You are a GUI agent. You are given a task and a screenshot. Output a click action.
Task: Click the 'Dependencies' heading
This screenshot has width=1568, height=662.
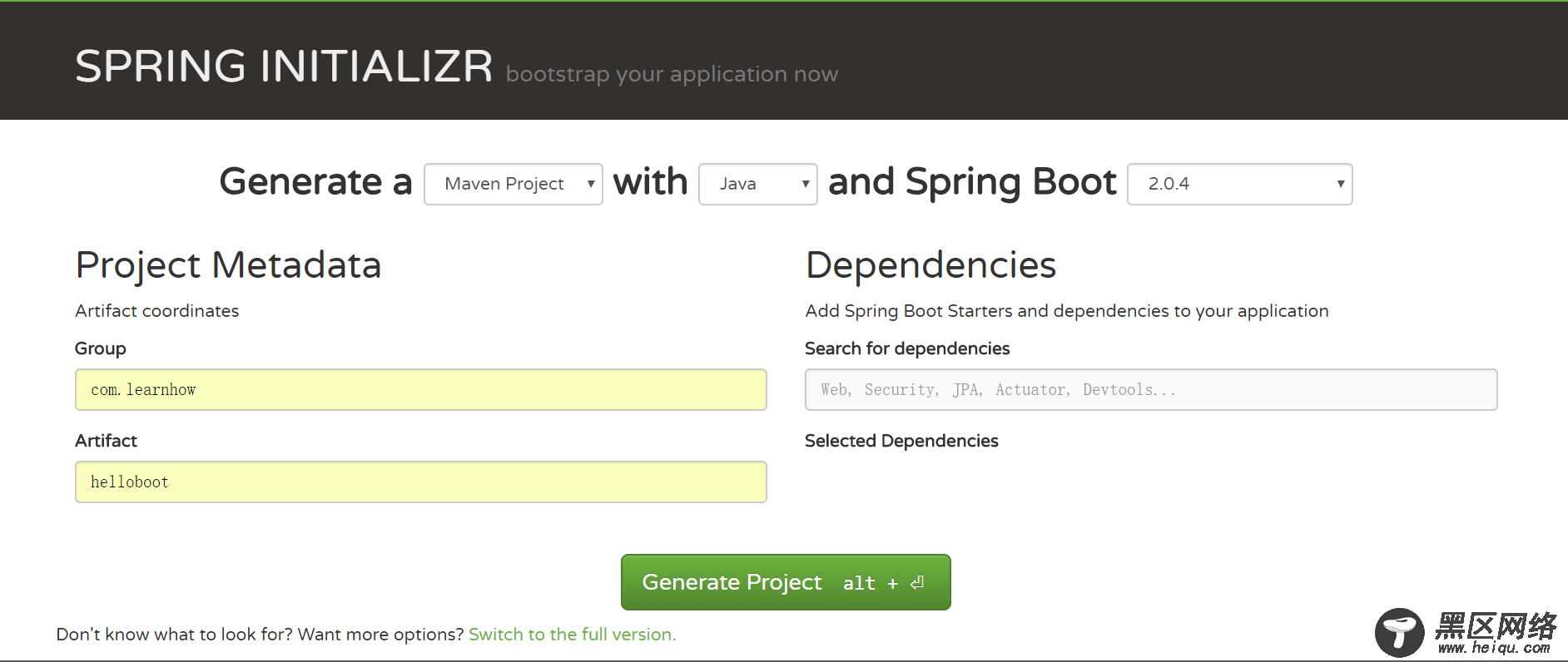(930, 265)
